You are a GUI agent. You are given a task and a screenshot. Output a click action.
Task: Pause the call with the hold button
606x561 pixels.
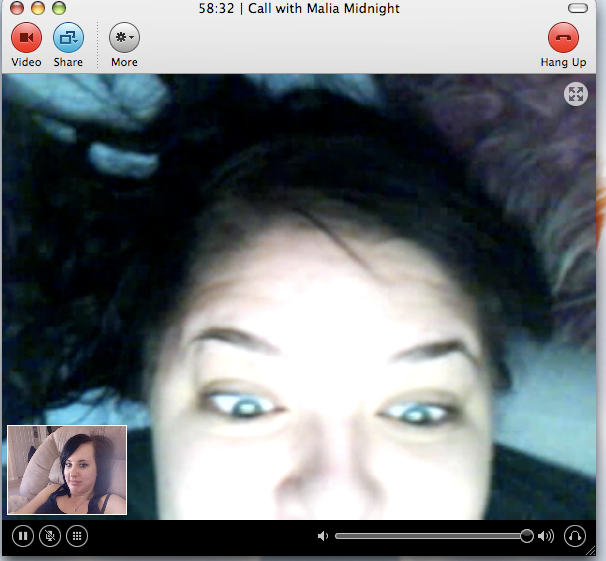(22, 536)
